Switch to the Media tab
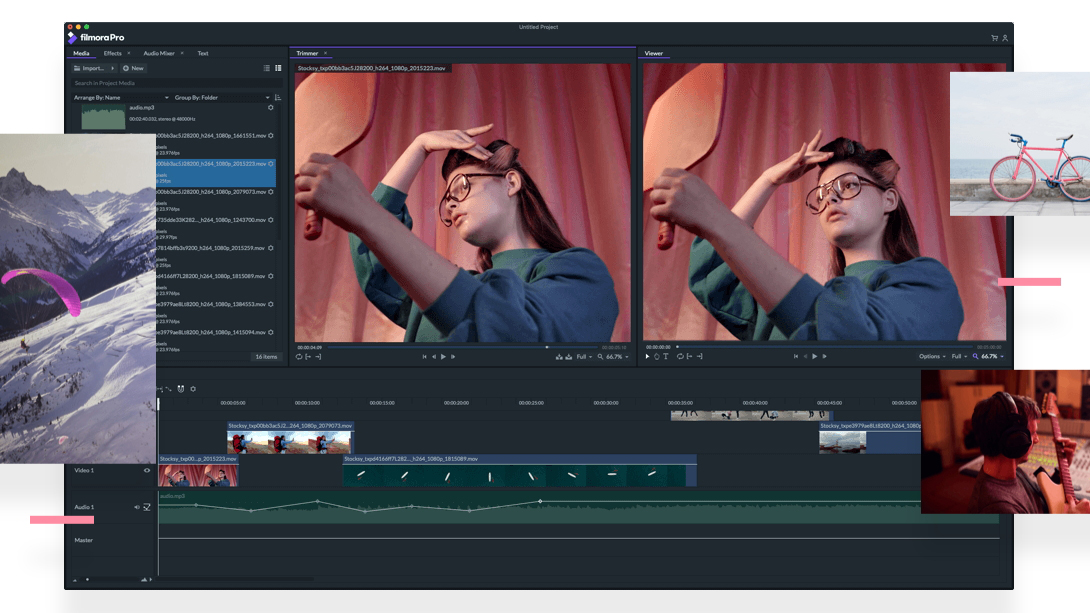The height and width of the screenshot is (613, 1090). [x=81, y=54]
